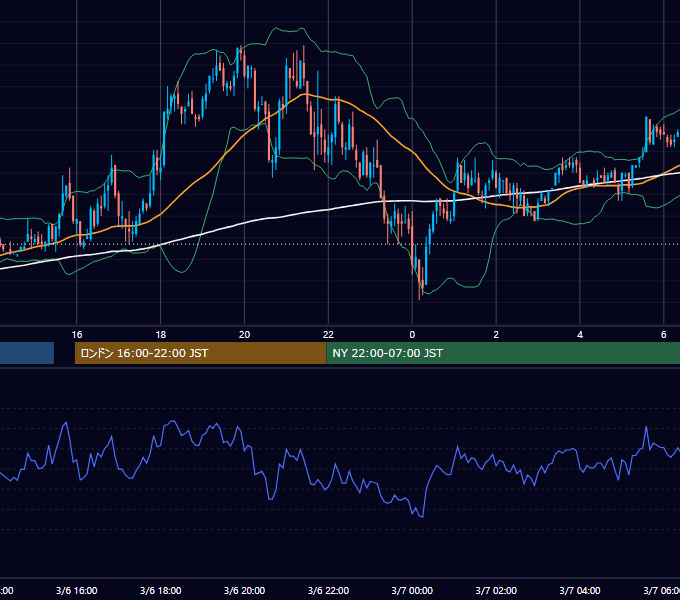Click the 16 hour label on chart axis
Viewport: 680px width, 600px height.
coord(77,335)
